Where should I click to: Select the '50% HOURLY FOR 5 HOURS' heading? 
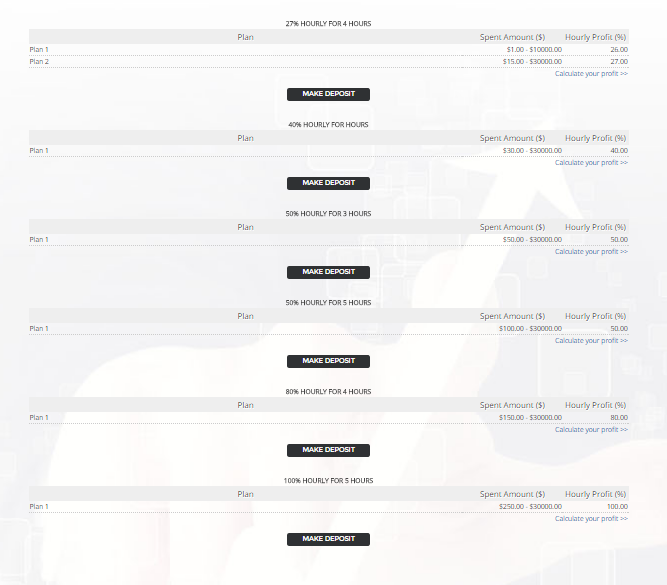click(328, 302)
